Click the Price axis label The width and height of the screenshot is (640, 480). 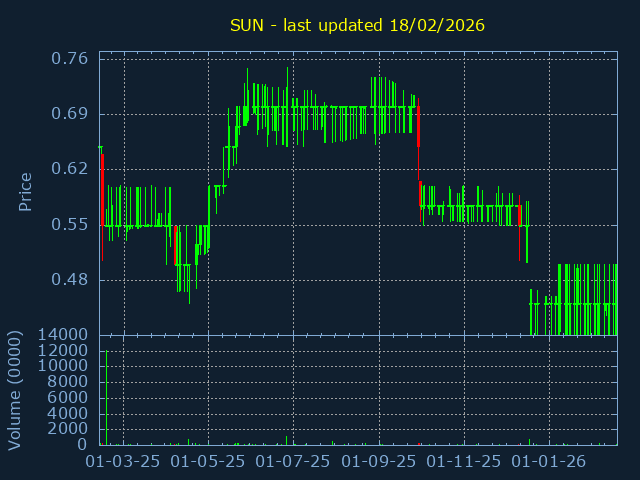26,191
